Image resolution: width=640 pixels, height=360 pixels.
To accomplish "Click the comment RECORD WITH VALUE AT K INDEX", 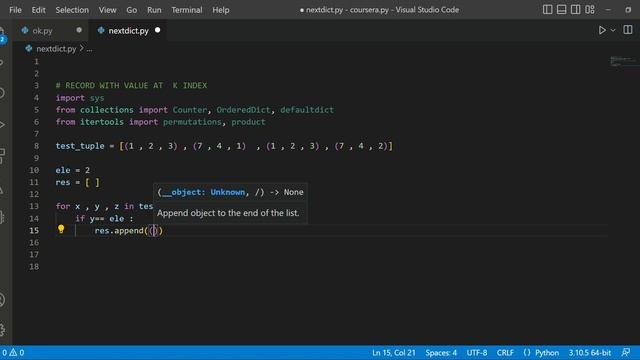I will (x=131, y=86).
